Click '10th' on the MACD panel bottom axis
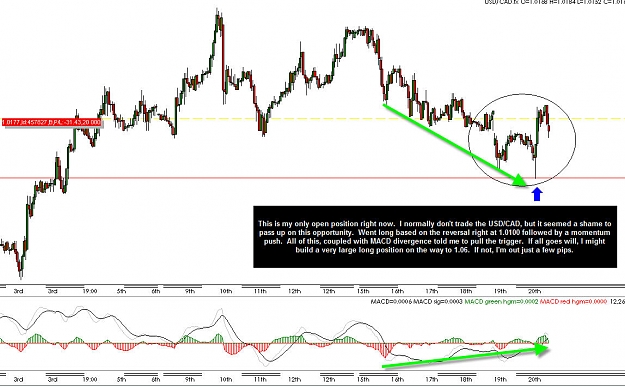Image resolution: width=625 pixels, height=387 pixels. coord(226,379)
